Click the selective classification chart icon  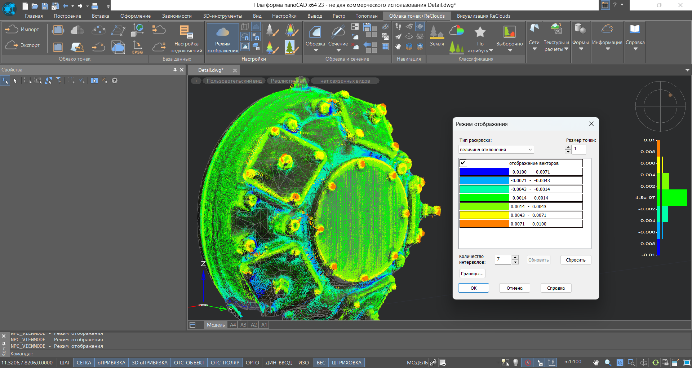point(509,32)
